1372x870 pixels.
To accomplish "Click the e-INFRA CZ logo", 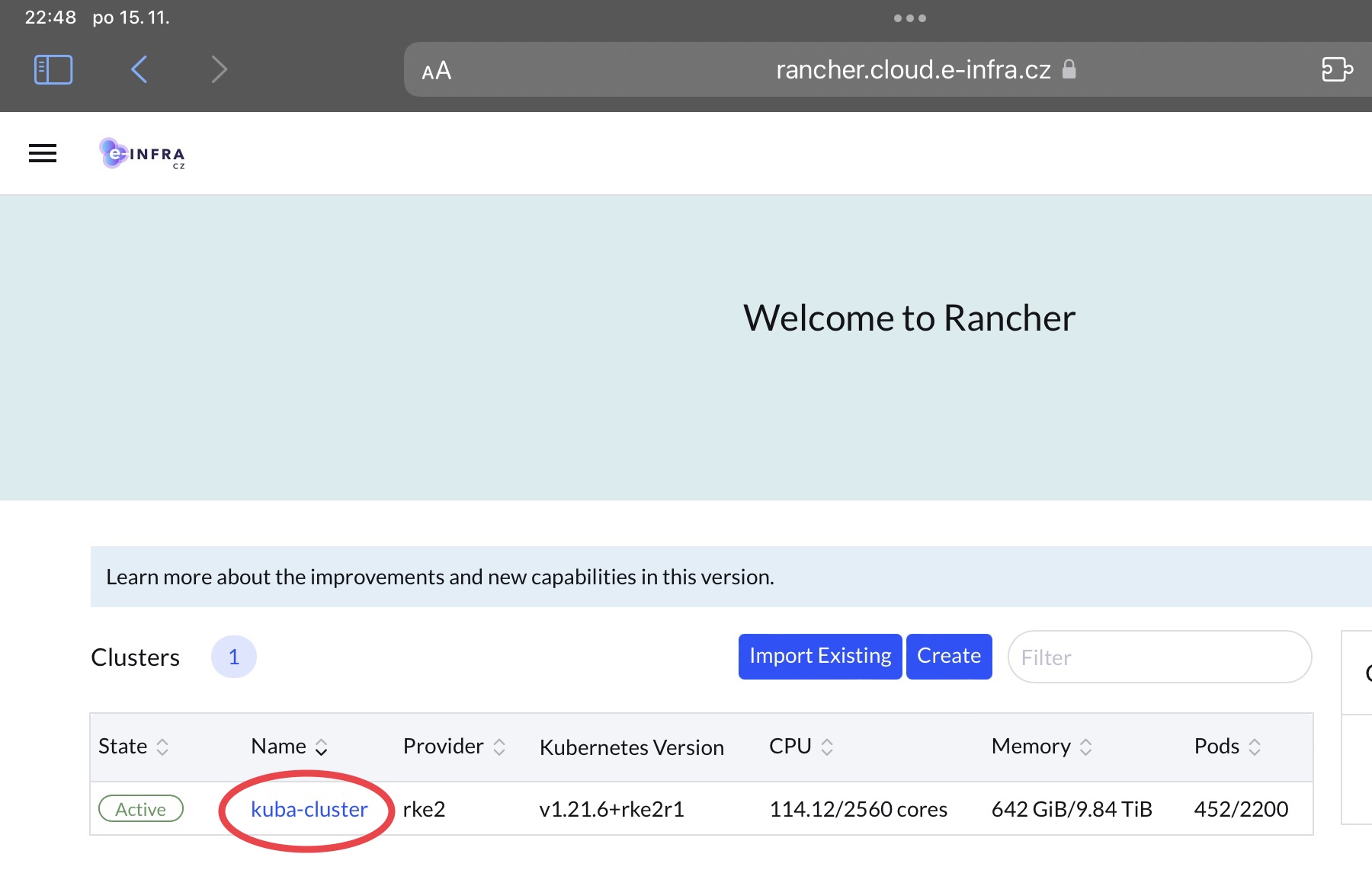I will point(143,153).
